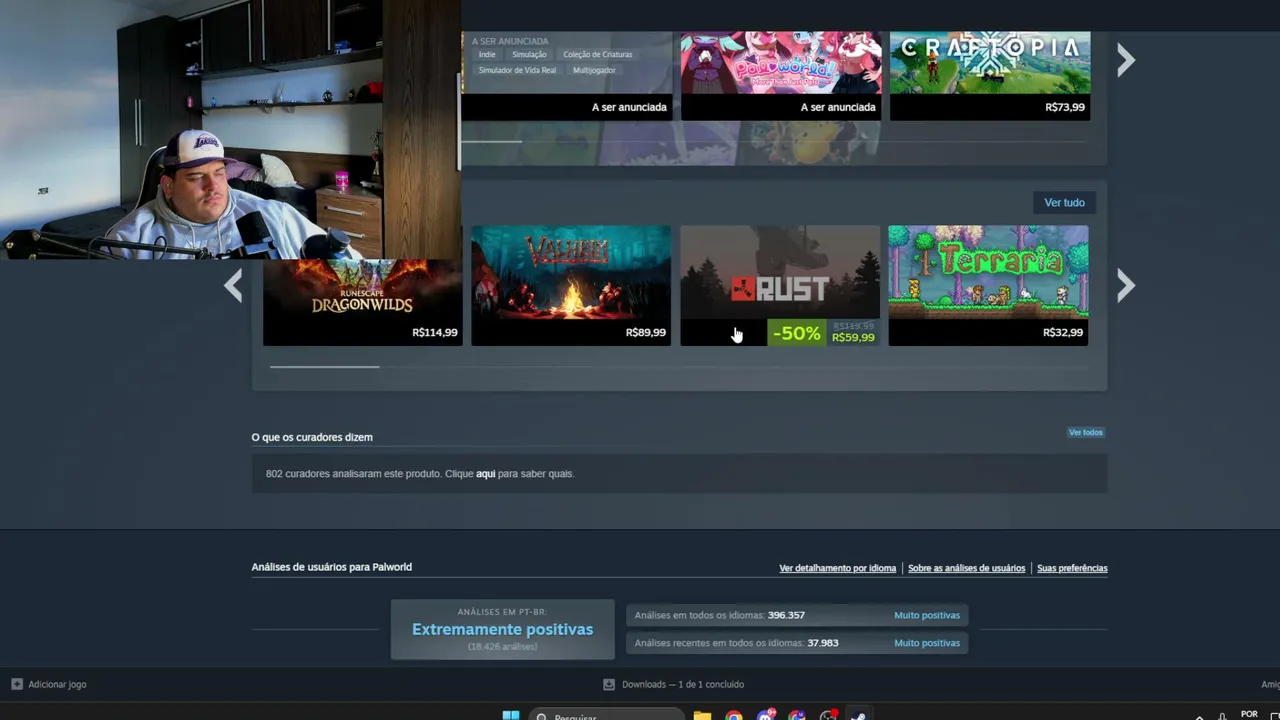
Task: Select the Multijogador tag
Action: click(594, 70)
